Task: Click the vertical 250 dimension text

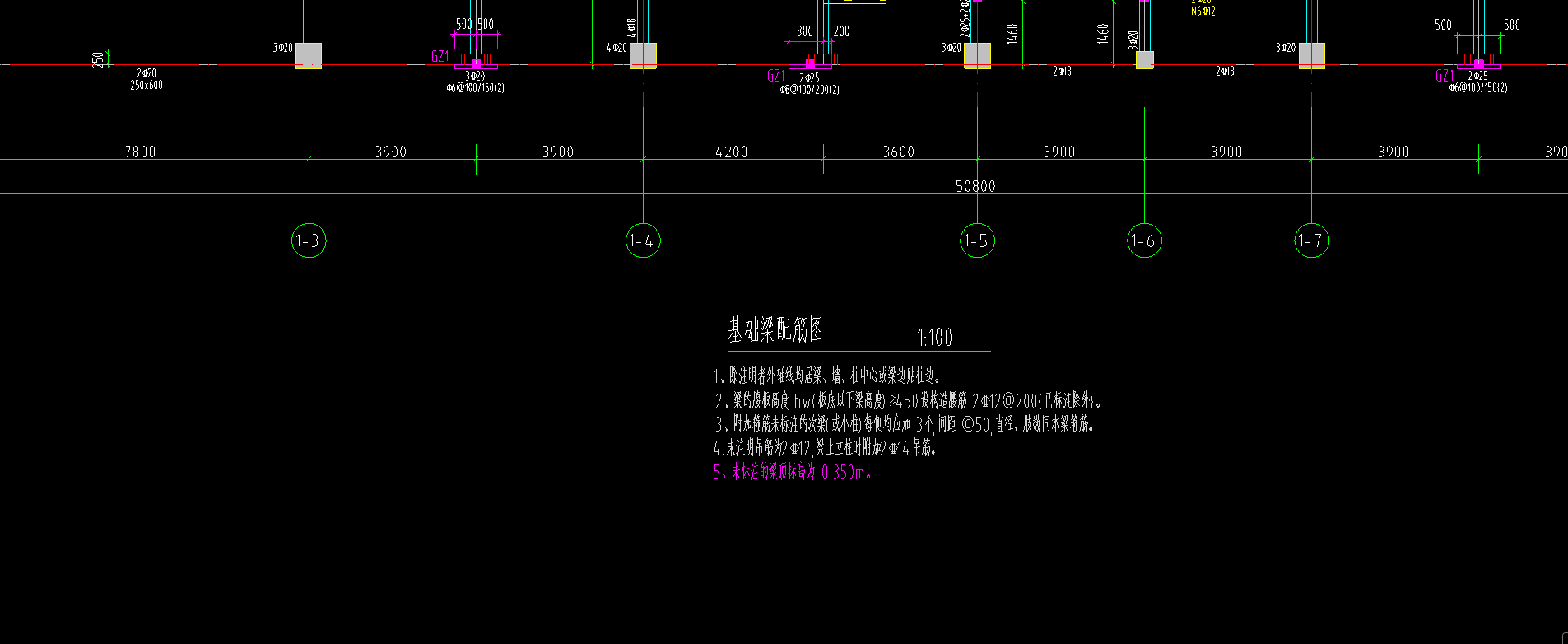Action: tap(99, 59)
